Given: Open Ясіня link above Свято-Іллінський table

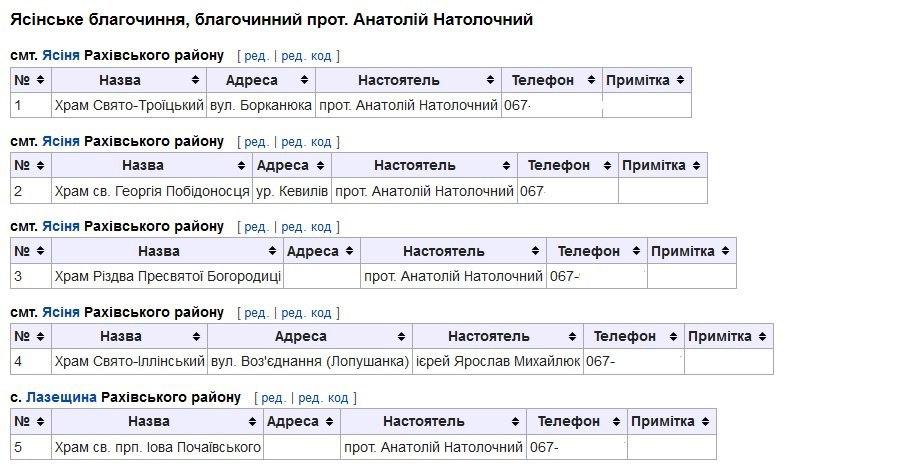Looking at the screenshot, I should 61,312.
